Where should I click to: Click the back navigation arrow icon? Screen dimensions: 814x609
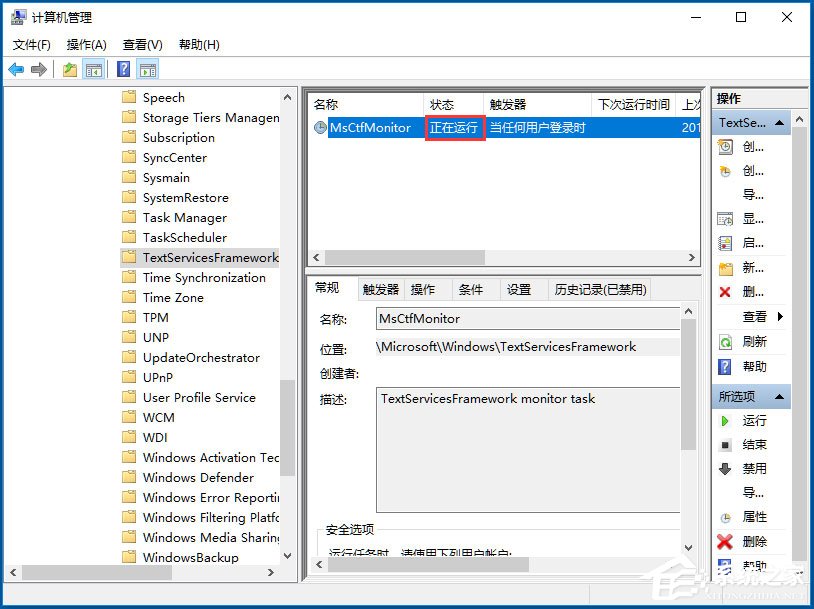tap(14, 68)
